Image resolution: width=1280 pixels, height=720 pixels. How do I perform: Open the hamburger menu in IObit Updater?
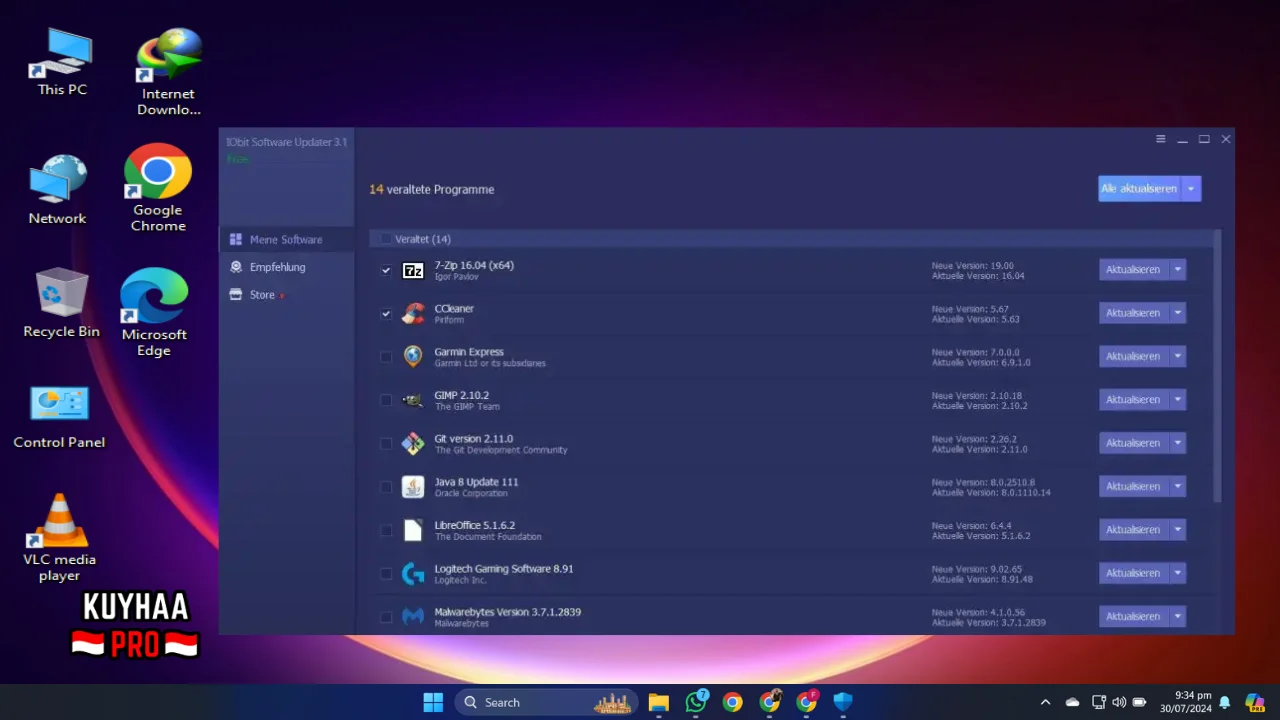[1160, 139]
